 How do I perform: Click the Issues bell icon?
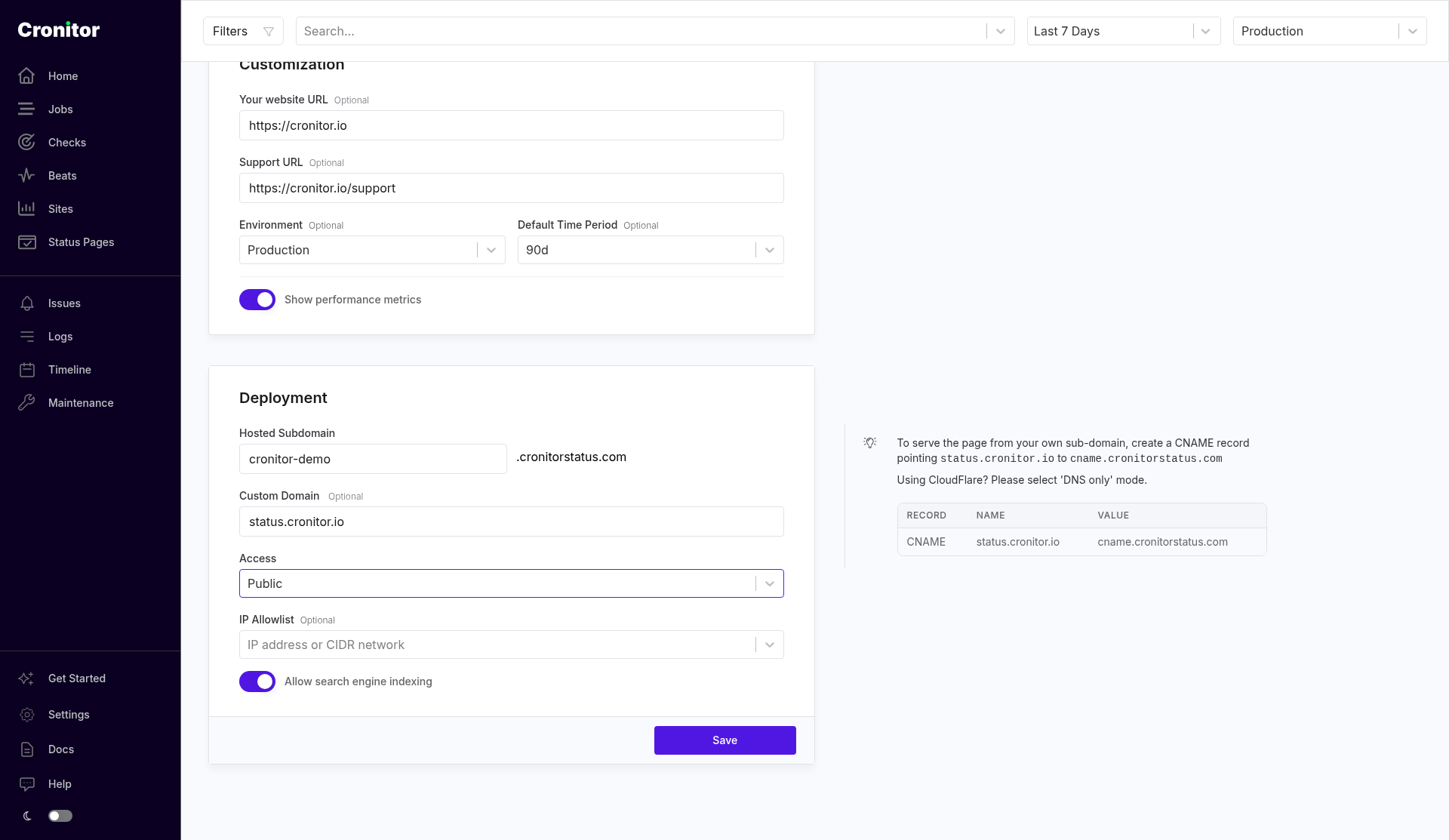point(26,303)
